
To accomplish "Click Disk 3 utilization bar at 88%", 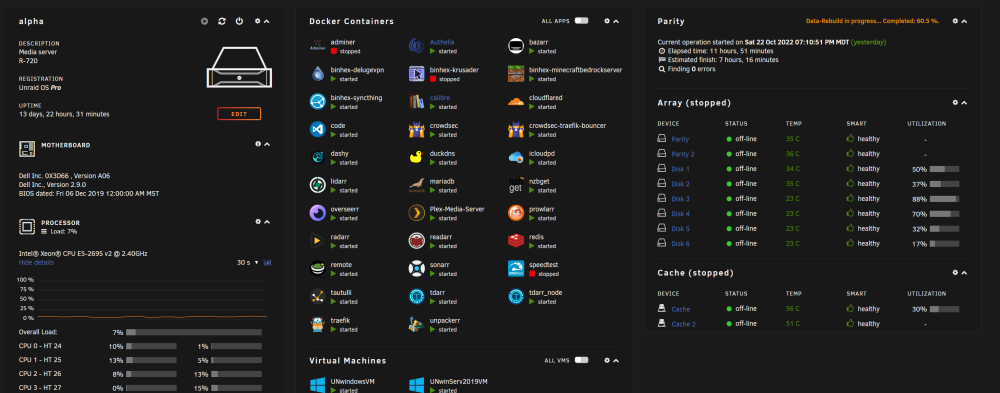I will 945,198.
